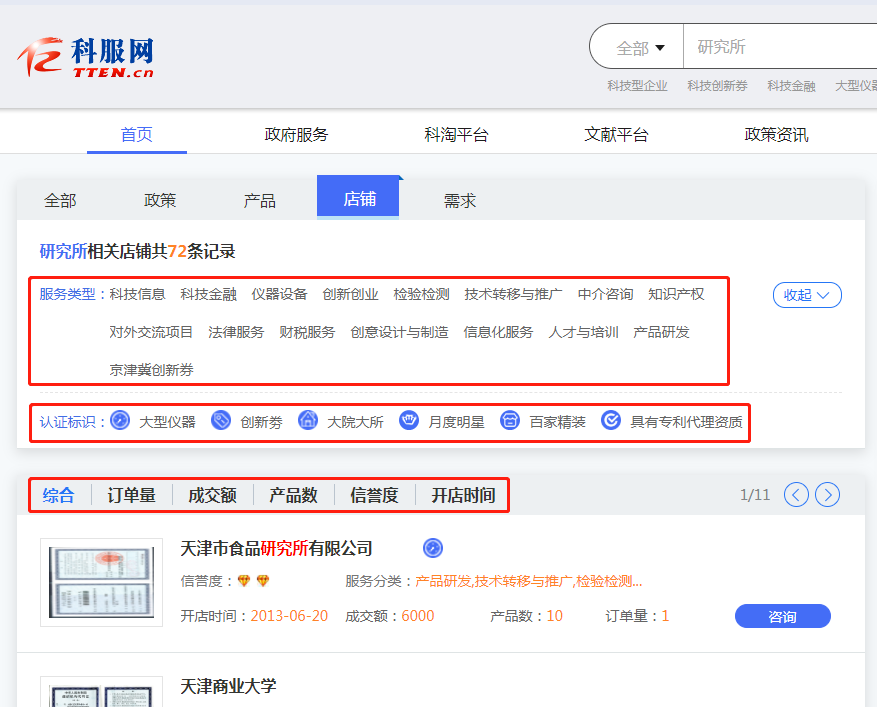The height and width of the screenshot is (707, 877).
Task: Click the 月度明星 certification icon
Action: pos(409,420)
